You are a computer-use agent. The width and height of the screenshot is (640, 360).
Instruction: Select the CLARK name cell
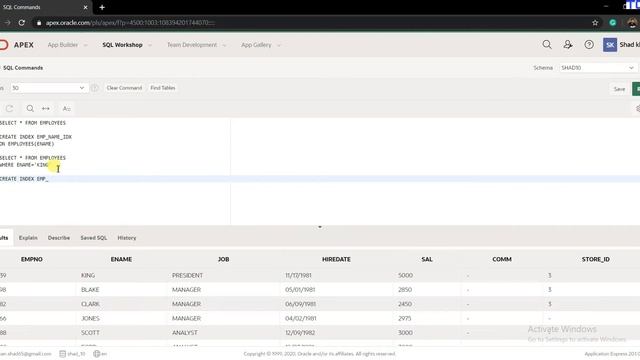click(x=90, y=304)
